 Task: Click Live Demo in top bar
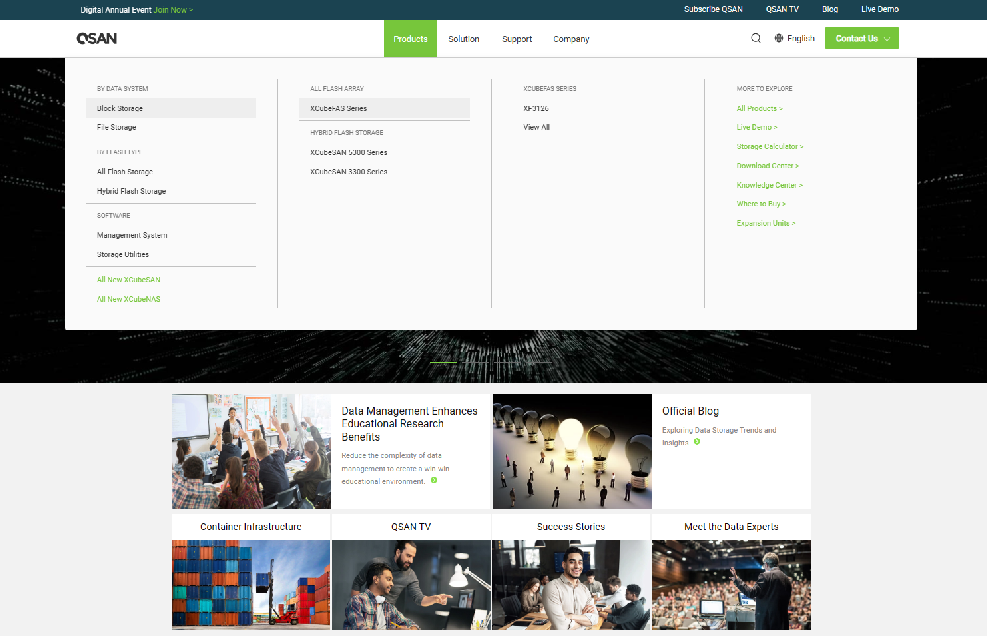click(x=880, y=9)
